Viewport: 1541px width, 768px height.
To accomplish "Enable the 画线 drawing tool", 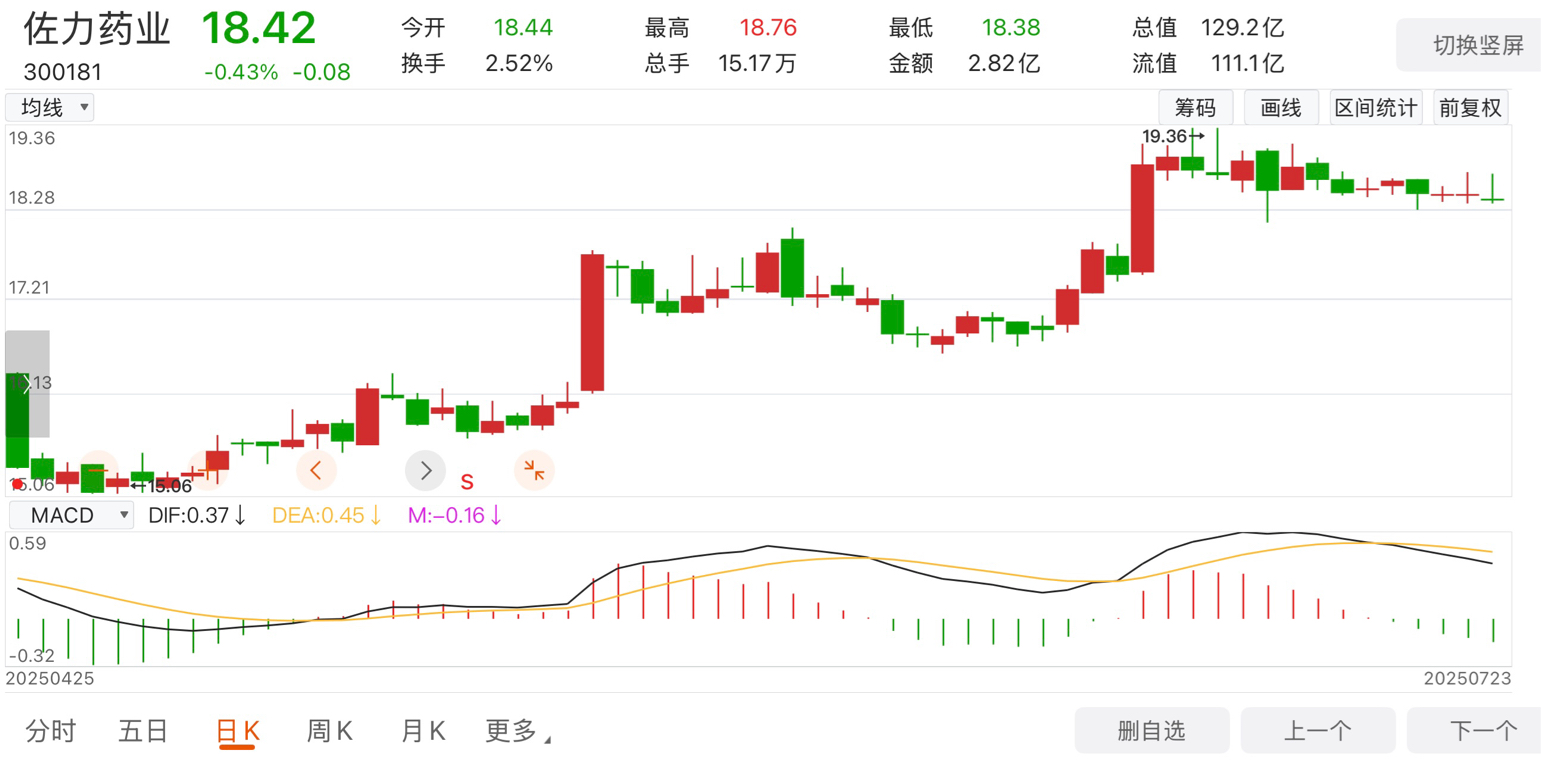I will (1281, 108).
